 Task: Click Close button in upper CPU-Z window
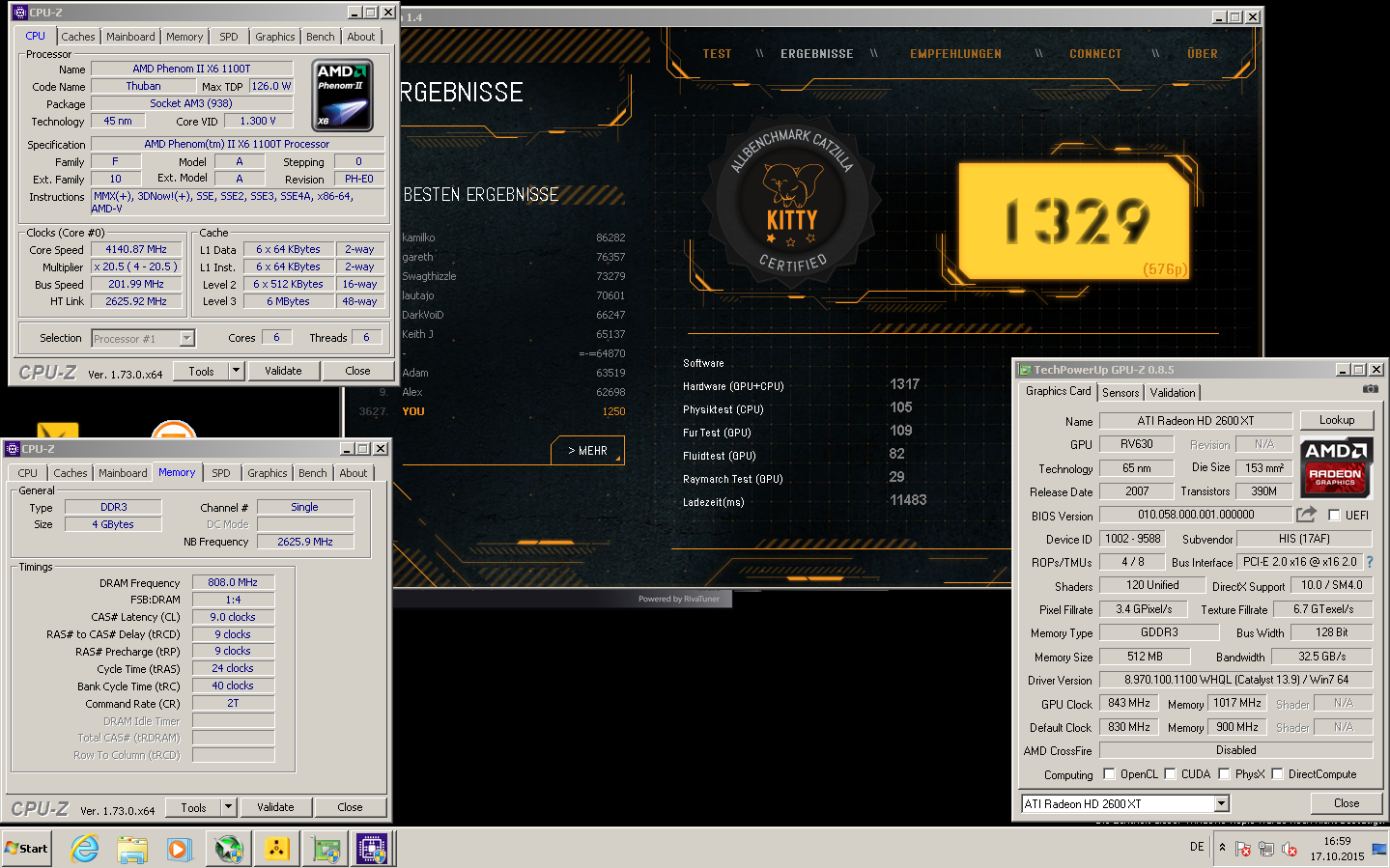(x=357, y=371)
